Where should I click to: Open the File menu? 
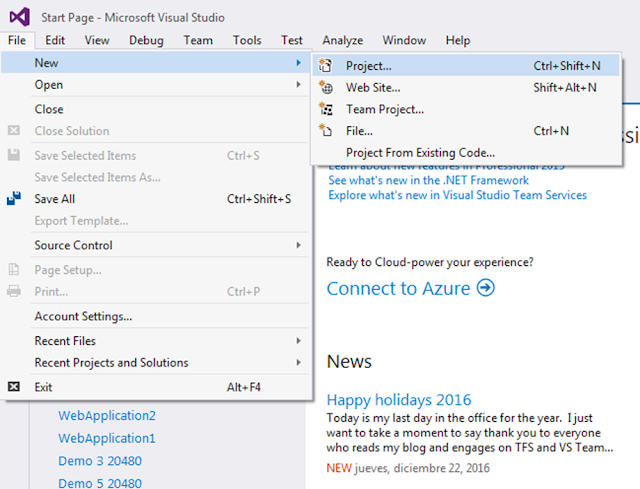click(17, 40)
